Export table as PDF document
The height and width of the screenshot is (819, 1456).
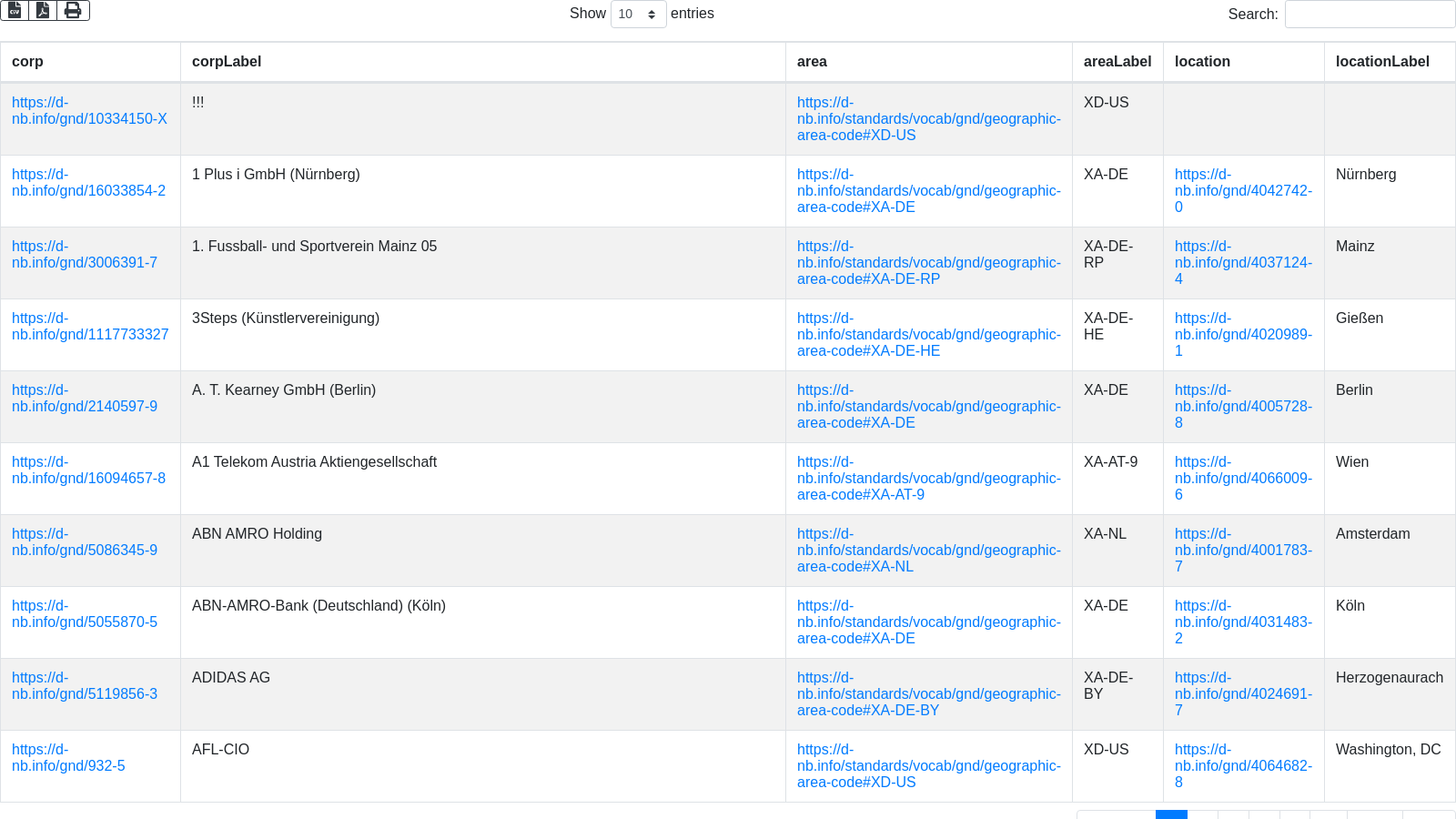pos(43,10)
